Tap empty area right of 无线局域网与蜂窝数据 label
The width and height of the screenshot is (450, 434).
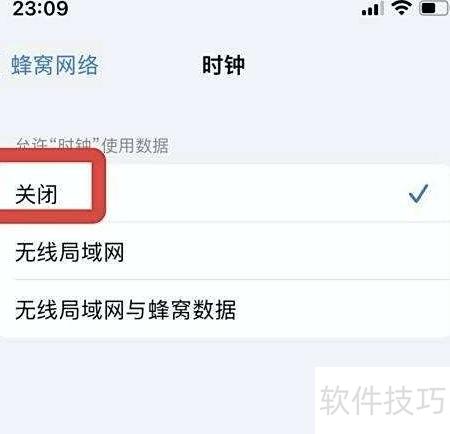(343, 310)
